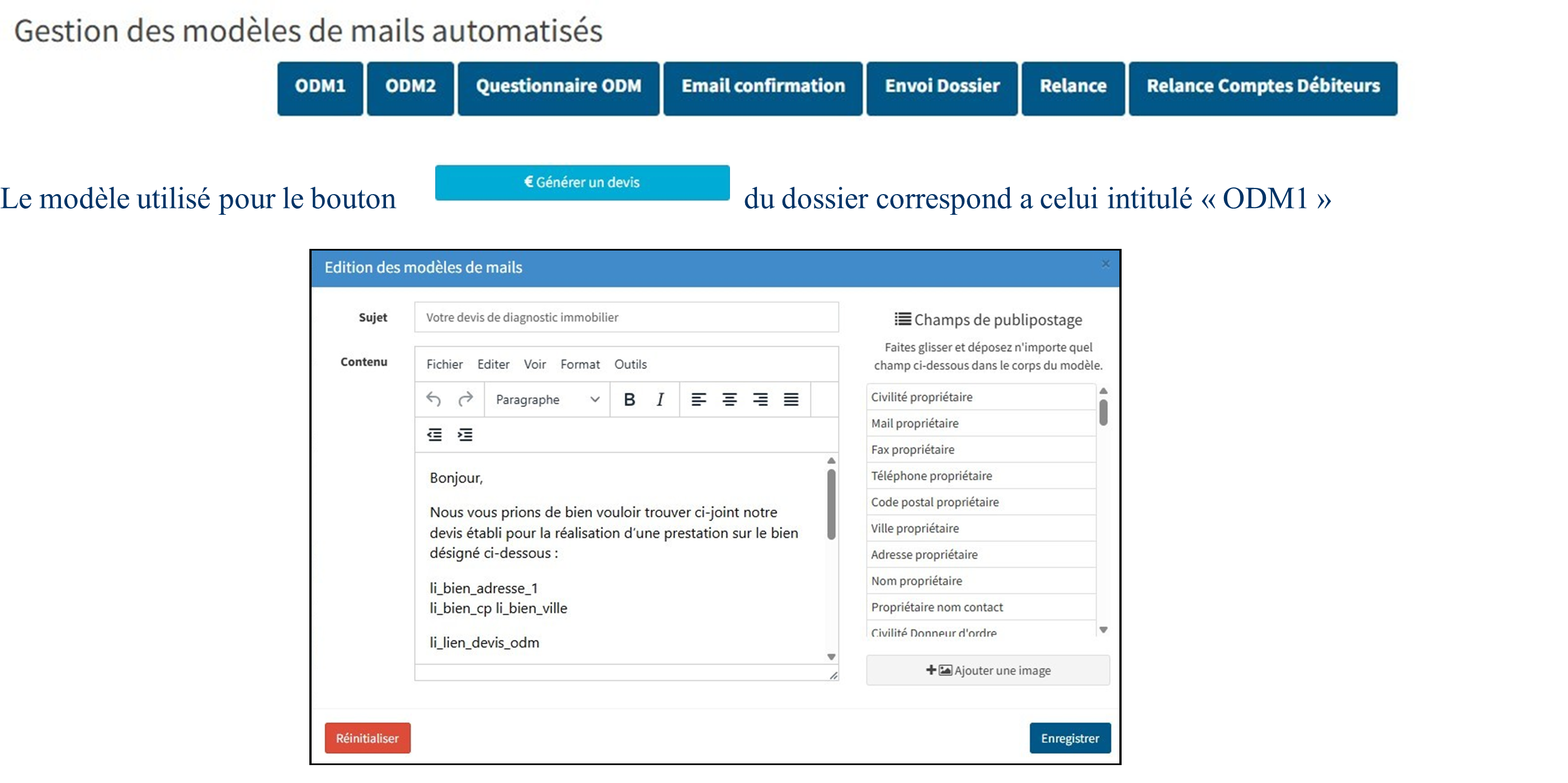Toggle bold formatting
Viewport: 1568px width, 783px height.
pos(629,399)
